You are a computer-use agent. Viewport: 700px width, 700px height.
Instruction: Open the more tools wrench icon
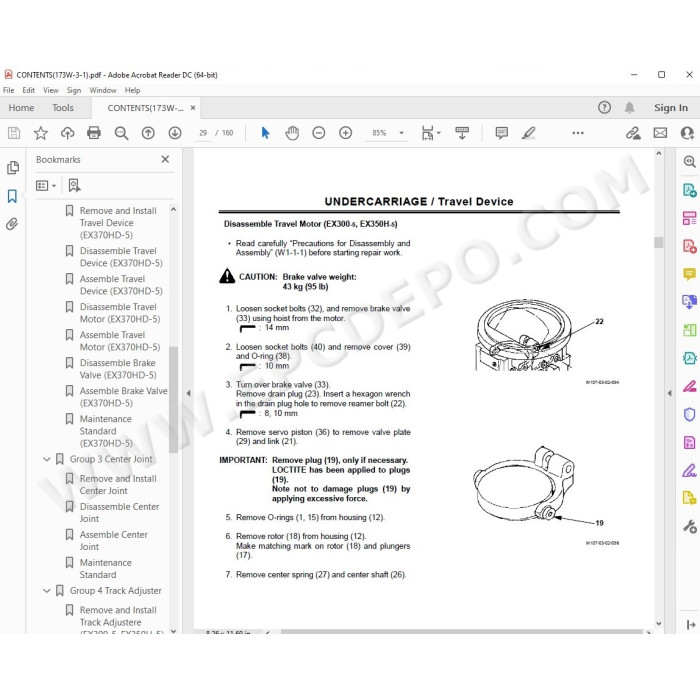point(689,527)
